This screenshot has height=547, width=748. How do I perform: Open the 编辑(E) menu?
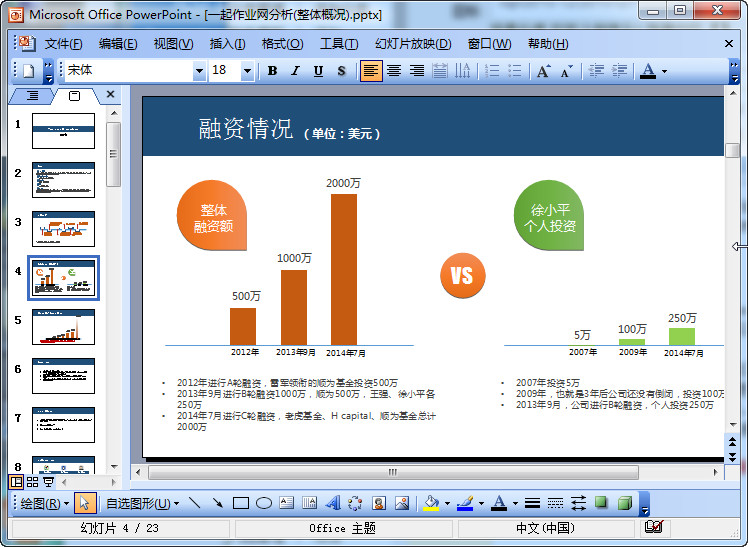pos(118,44)
